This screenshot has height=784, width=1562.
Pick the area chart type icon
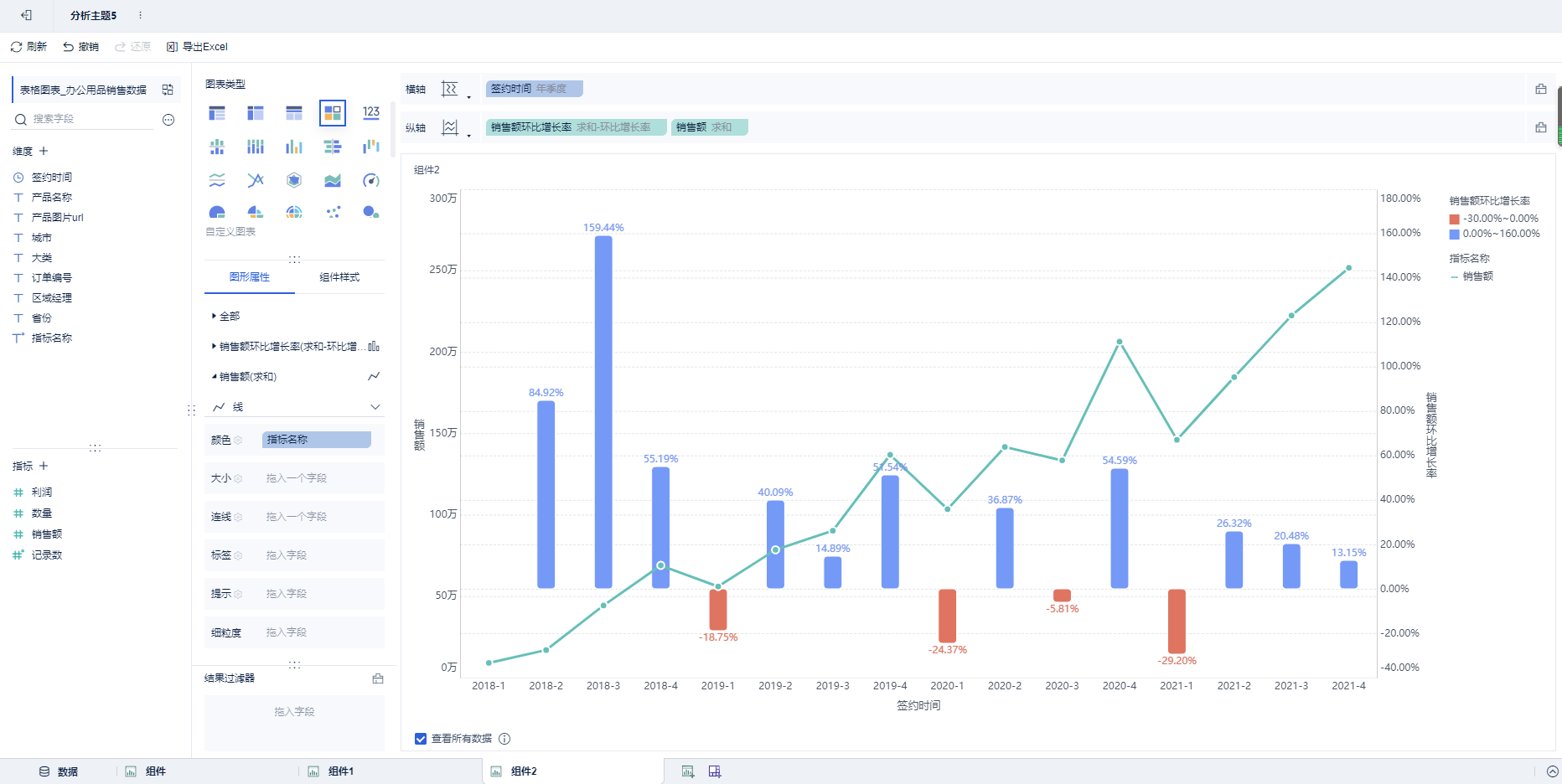point(333,180)
